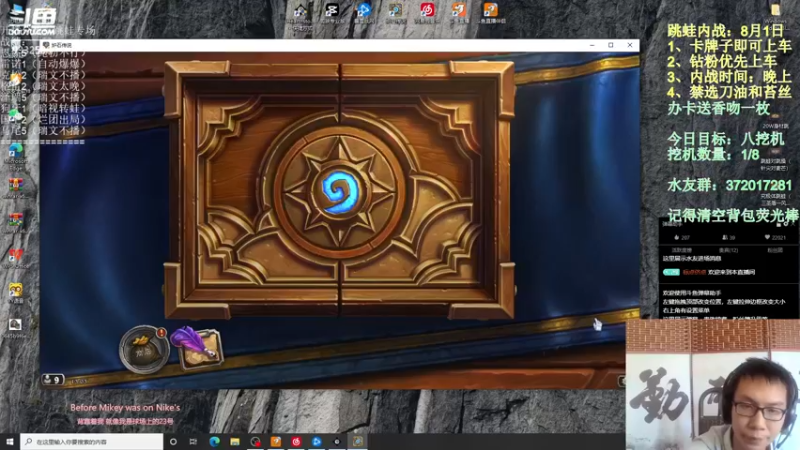The image size is (800, 450).
Task: Open Cortana circle on the taskbar
Action: (173, 441)
